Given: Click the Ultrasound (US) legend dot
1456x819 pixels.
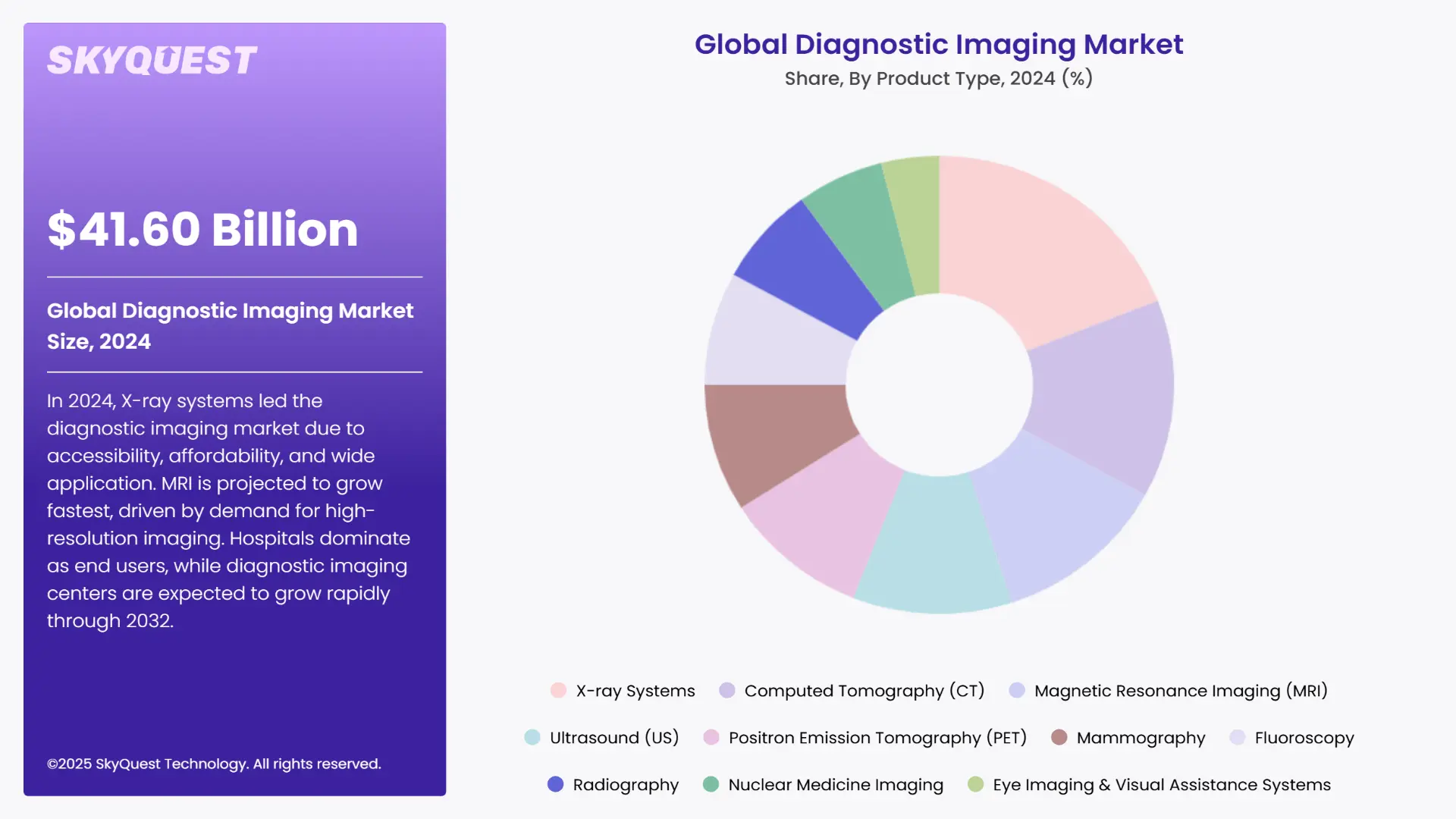Looking at the screenshot, I should (x=531, y=737).
